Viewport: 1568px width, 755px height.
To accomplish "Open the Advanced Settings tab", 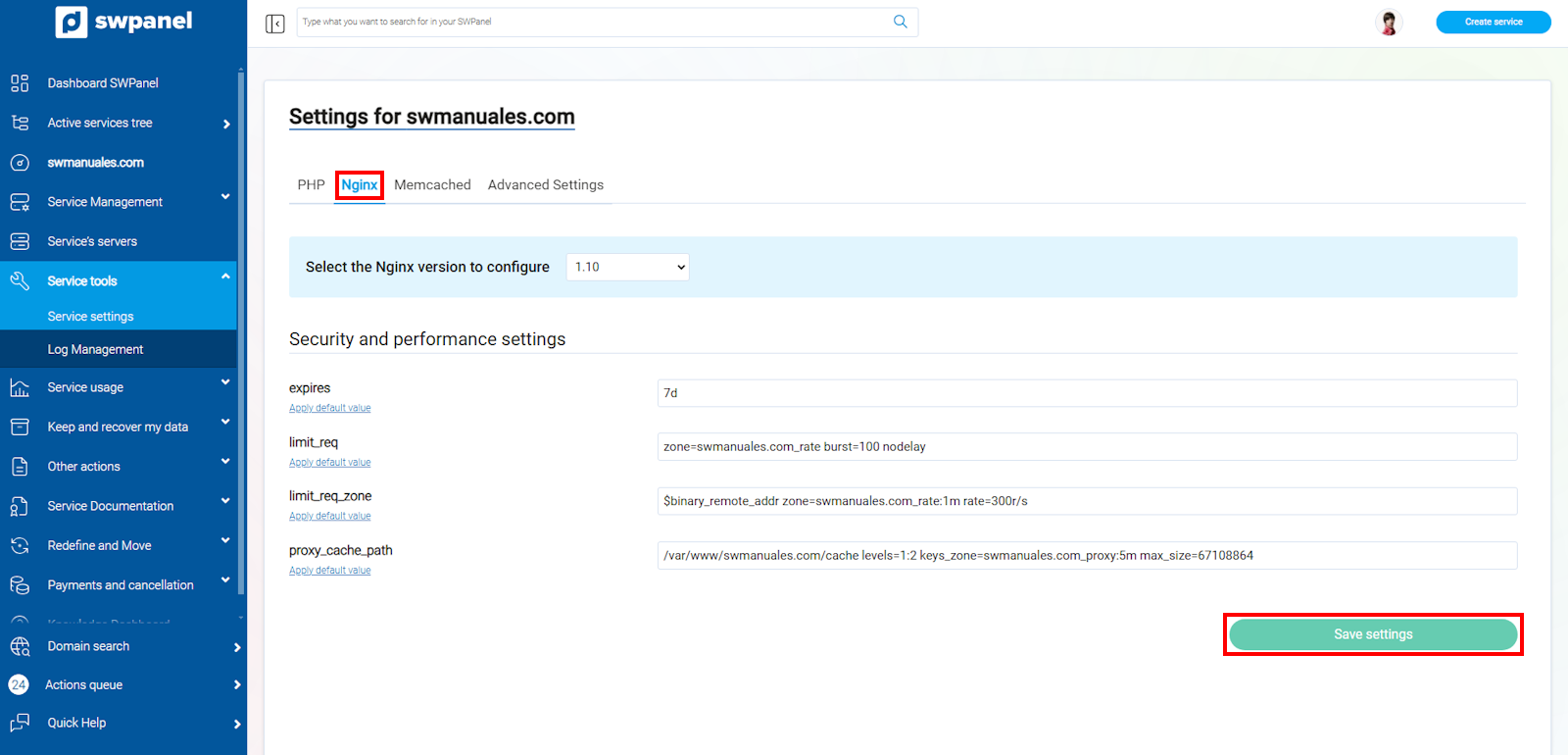I will coord(545,184).
